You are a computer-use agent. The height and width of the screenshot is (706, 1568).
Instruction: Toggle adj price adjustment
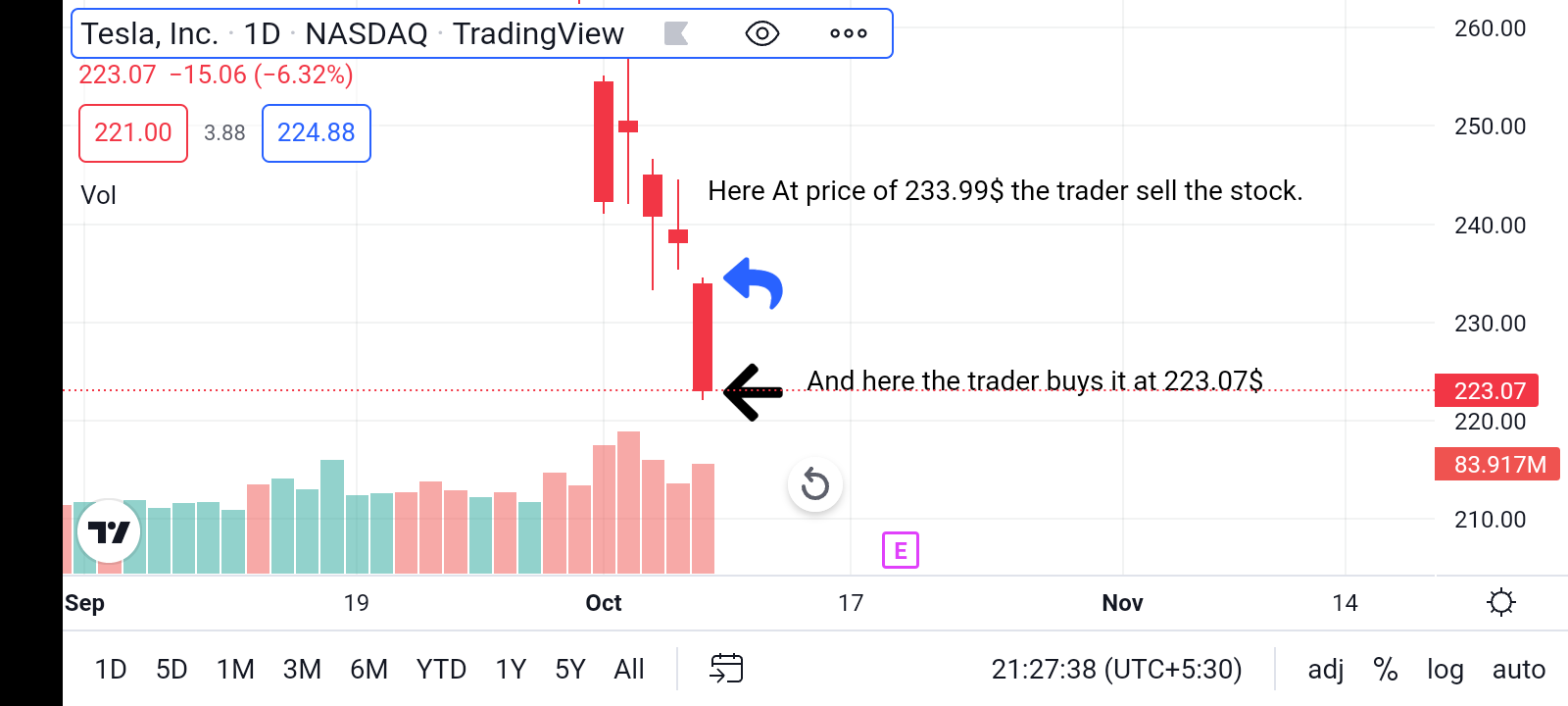point(1325,670)
